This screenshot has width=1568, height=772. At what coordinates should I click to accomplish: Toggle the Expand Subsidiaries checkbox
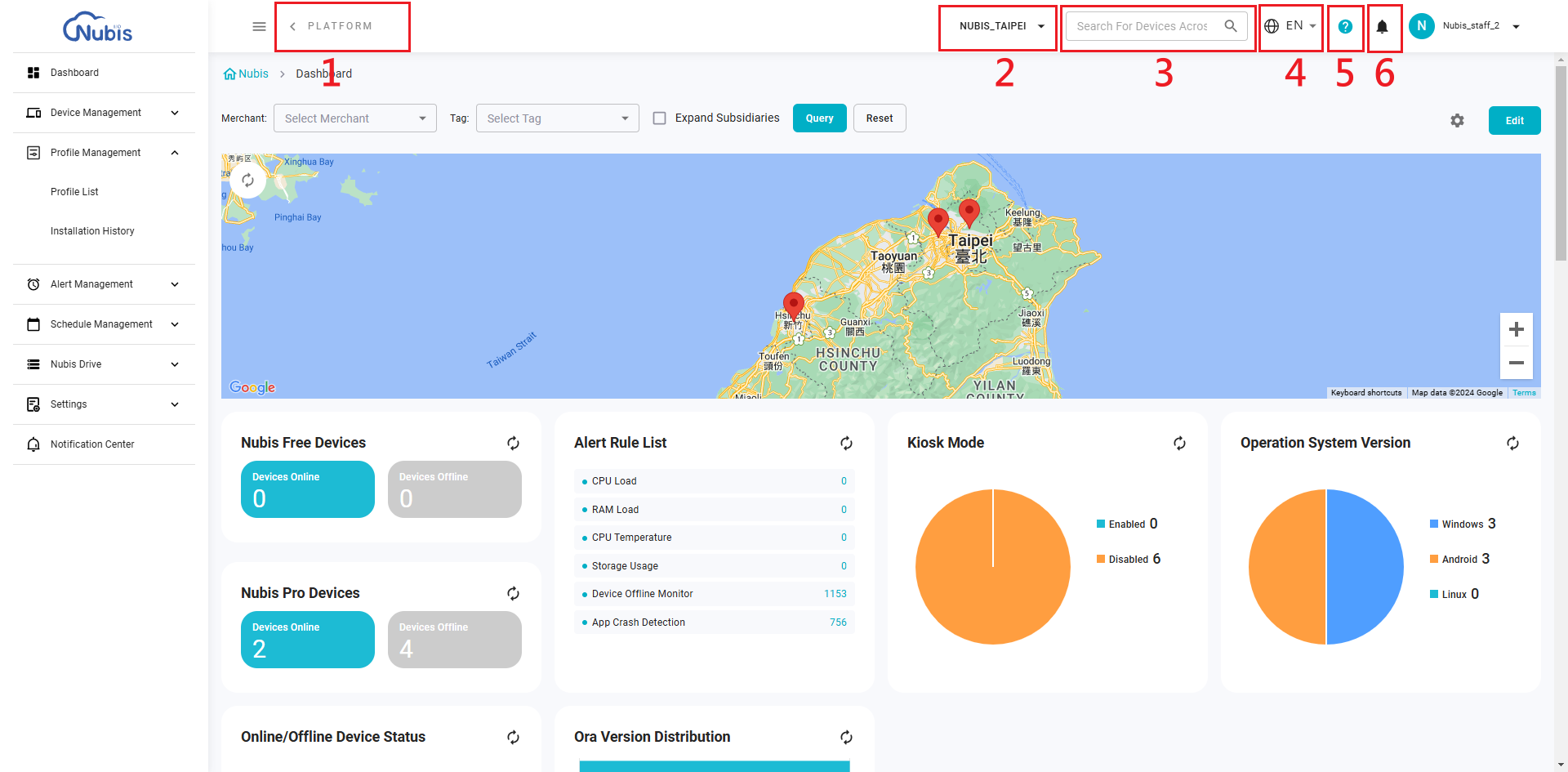coord(660,118)
